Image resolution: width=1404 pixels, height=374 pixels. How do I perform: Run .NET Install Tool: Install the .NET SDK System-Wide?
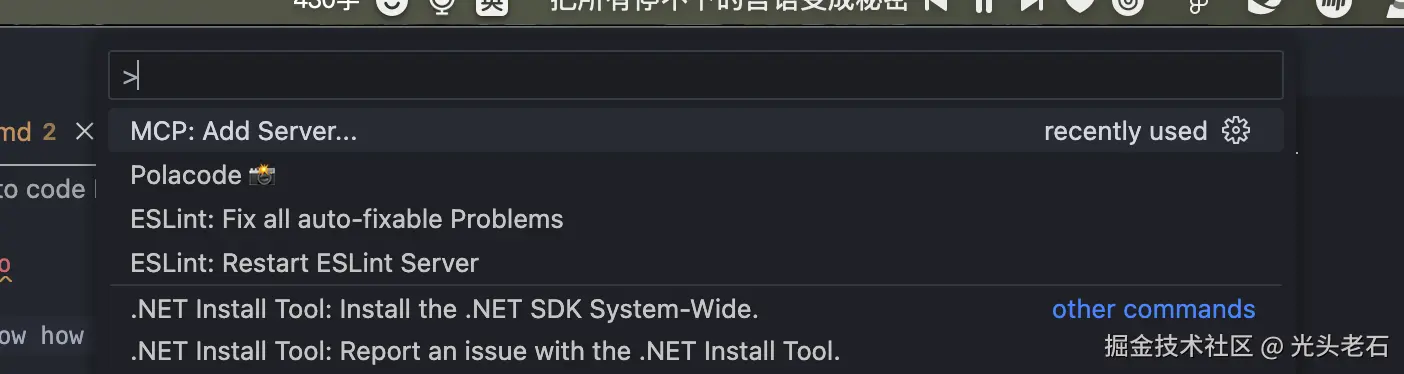point(696,309)
